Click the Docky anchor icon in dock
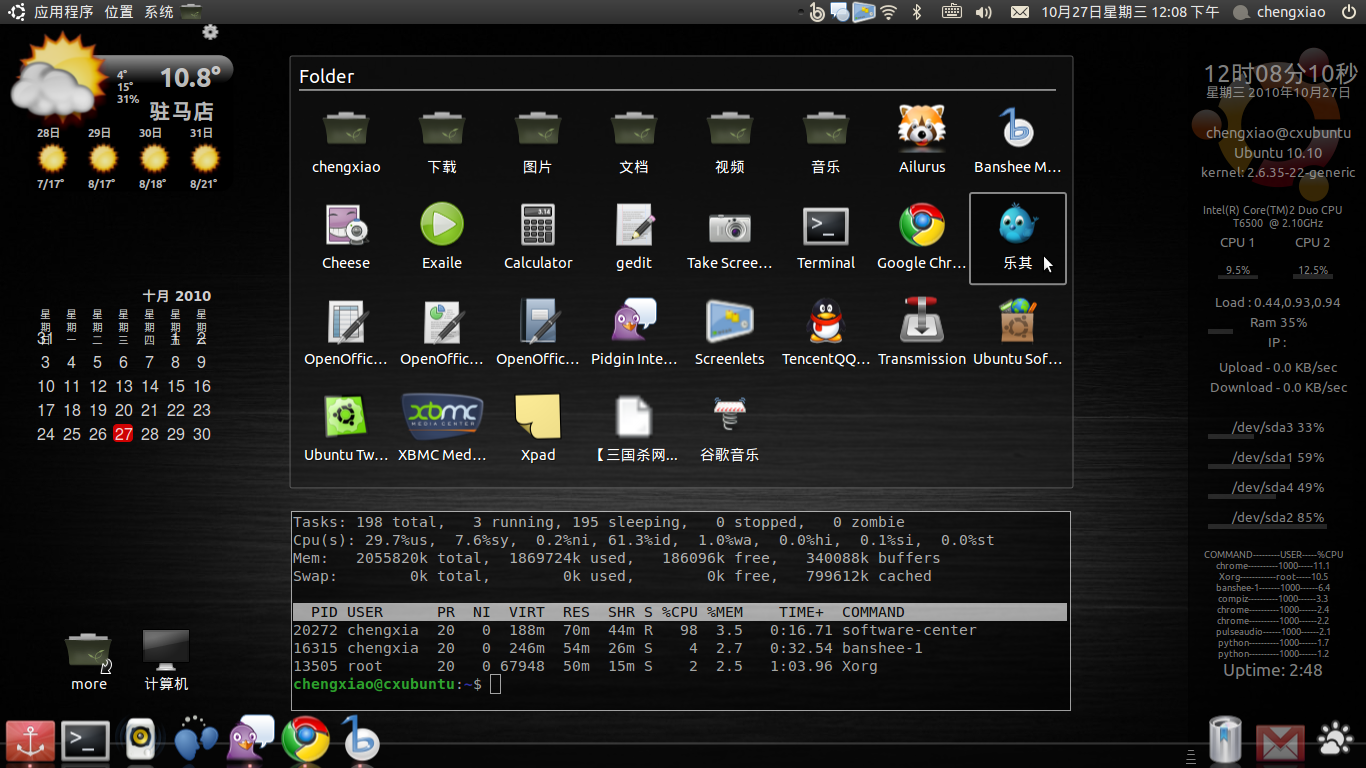Screen dimensions: 1366x768 pos(30,741)
